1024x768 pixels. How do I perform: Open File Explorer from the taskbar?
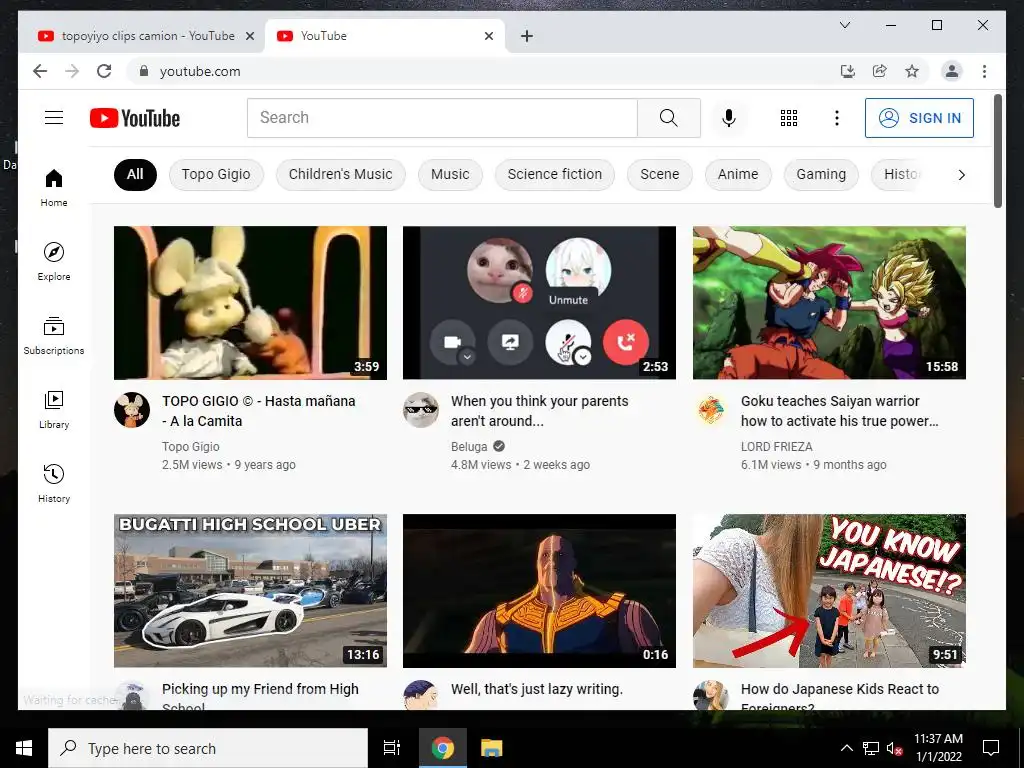click(x=491, y=748)
